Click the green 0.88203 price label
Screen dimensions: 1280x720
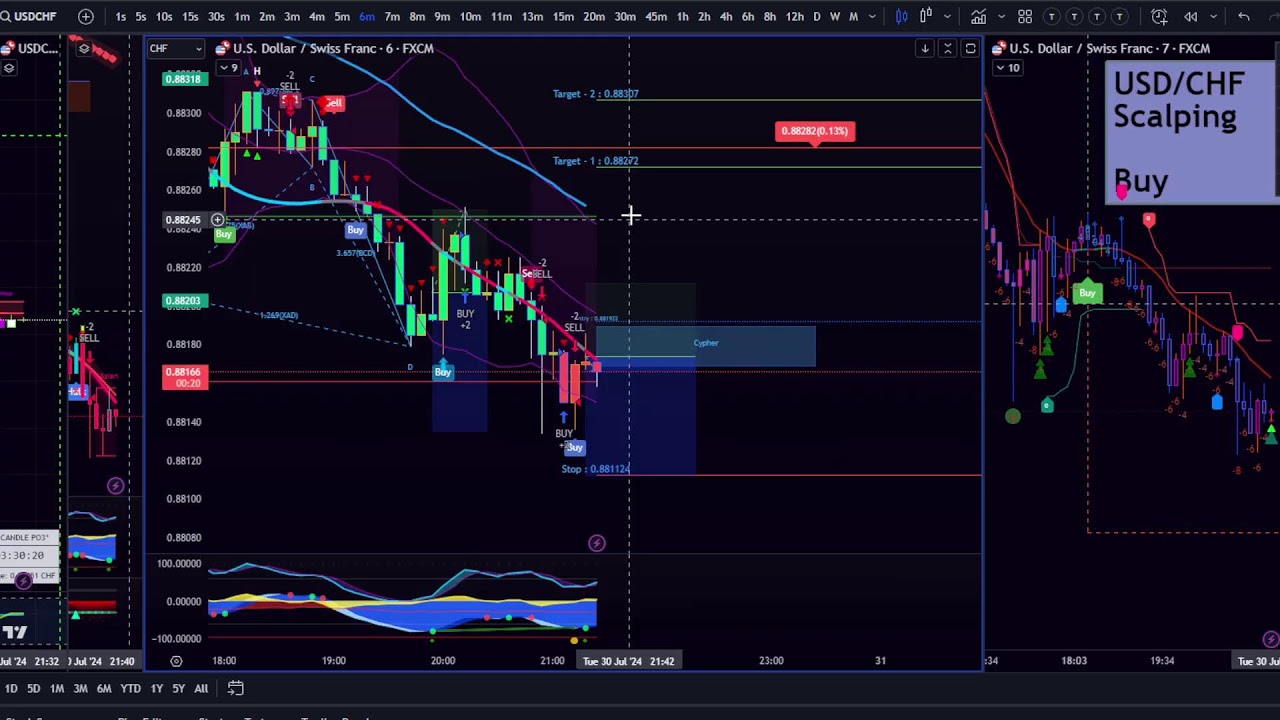(x=185, y=301)
